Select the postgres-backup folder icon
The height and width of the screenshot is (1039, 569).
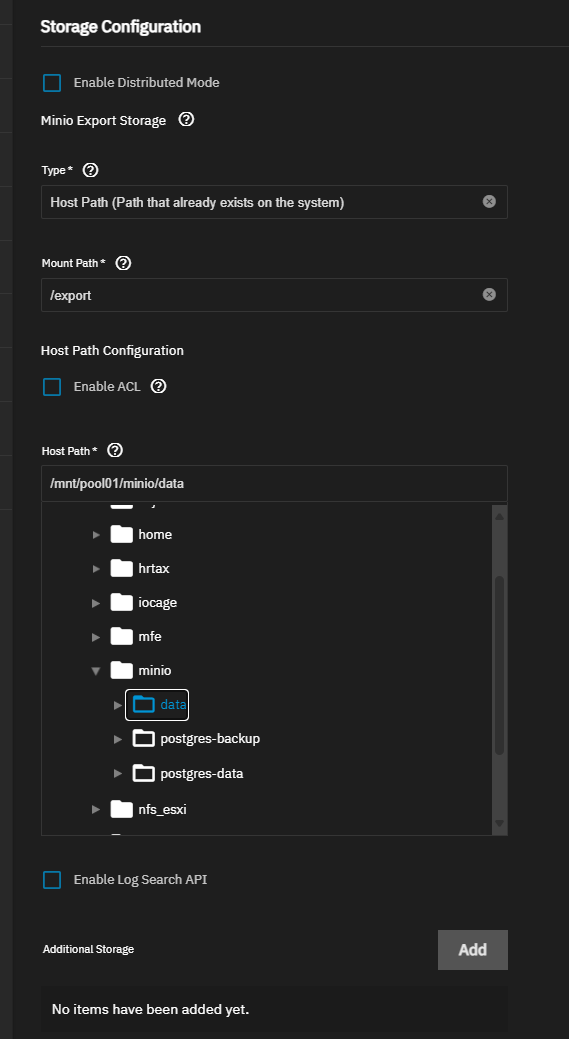144,738
